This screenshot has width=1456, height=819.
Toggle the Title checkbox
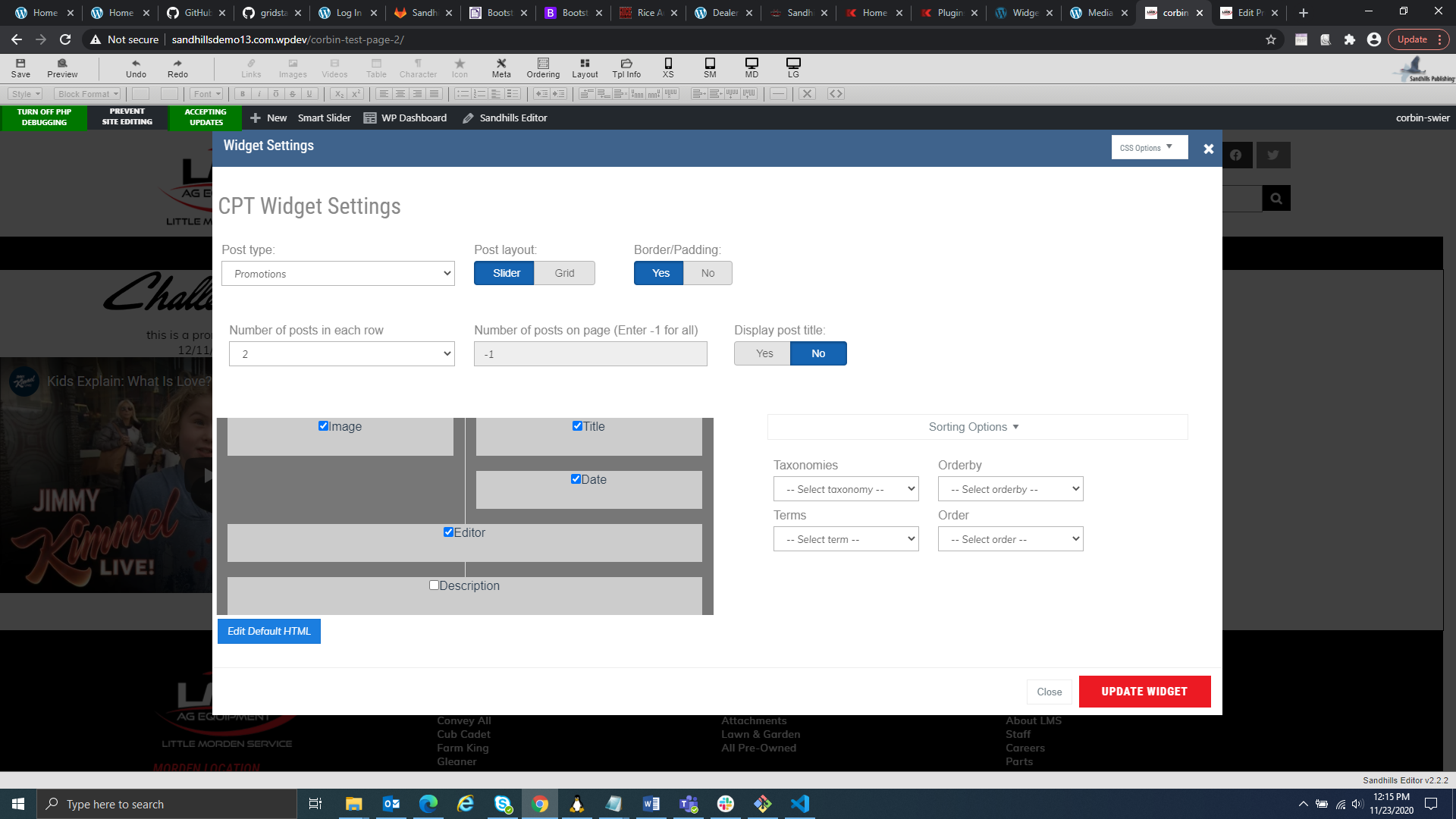pos(577,426)
